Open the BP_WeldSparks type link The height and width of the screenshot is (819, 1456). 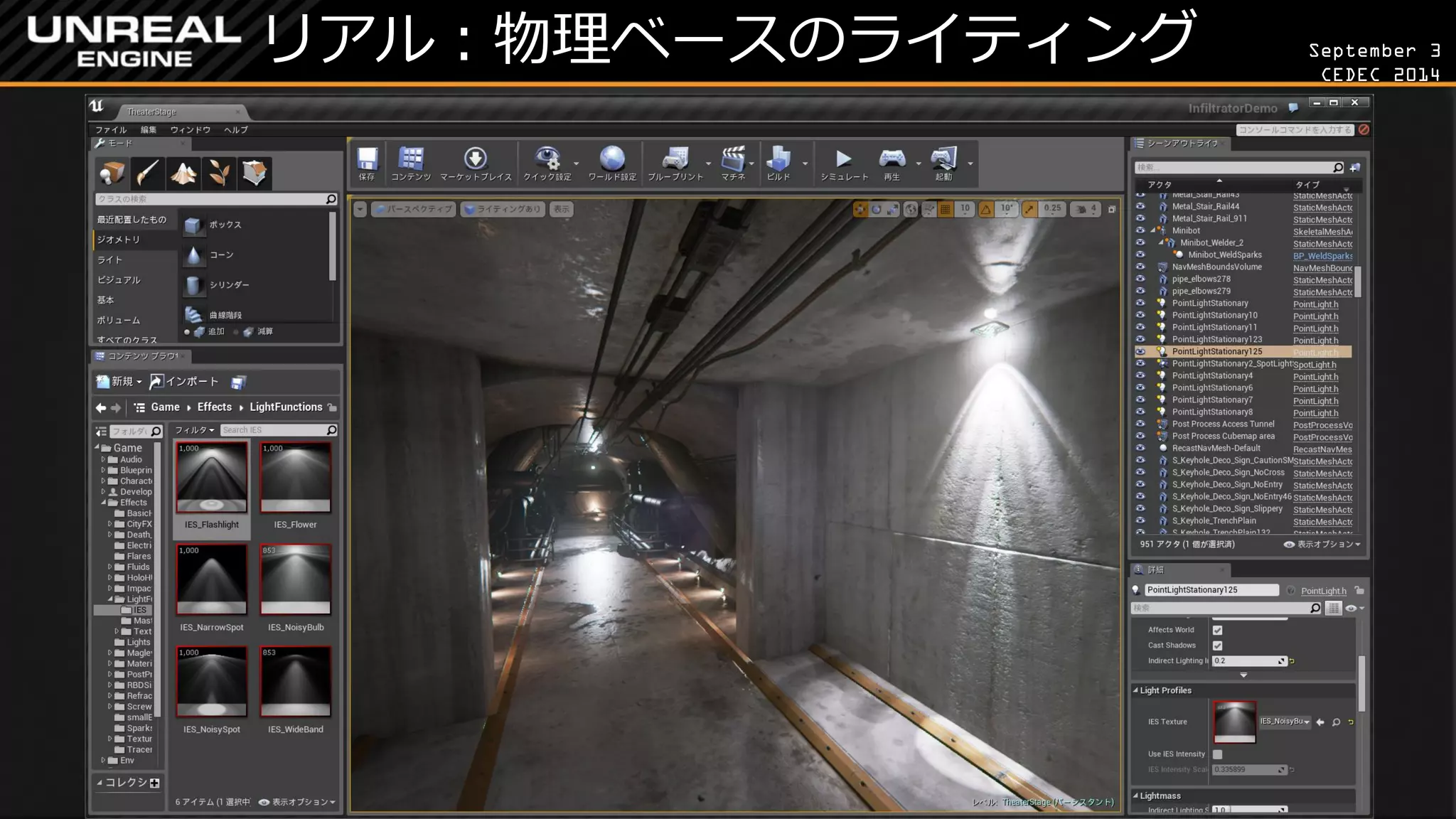(1322, 256)
